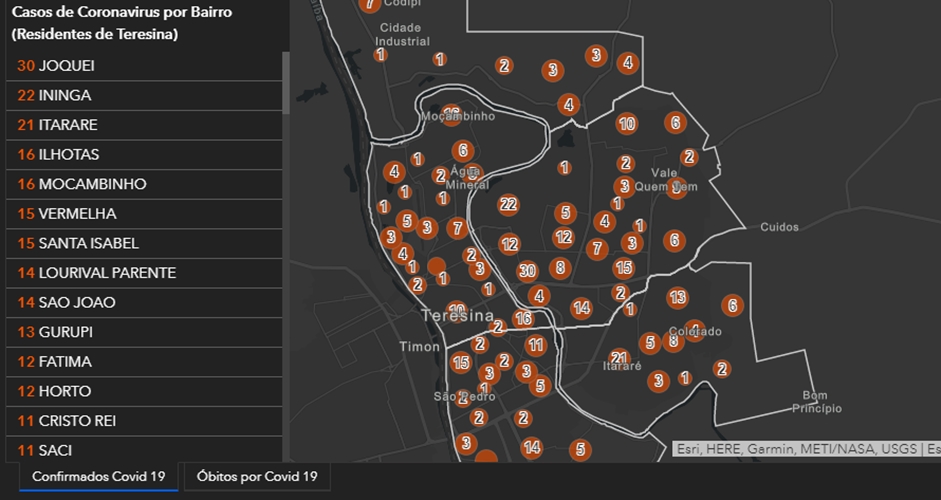Pick the 15 VERMELHA row
941x500 pixels.
tap(144, 214)
